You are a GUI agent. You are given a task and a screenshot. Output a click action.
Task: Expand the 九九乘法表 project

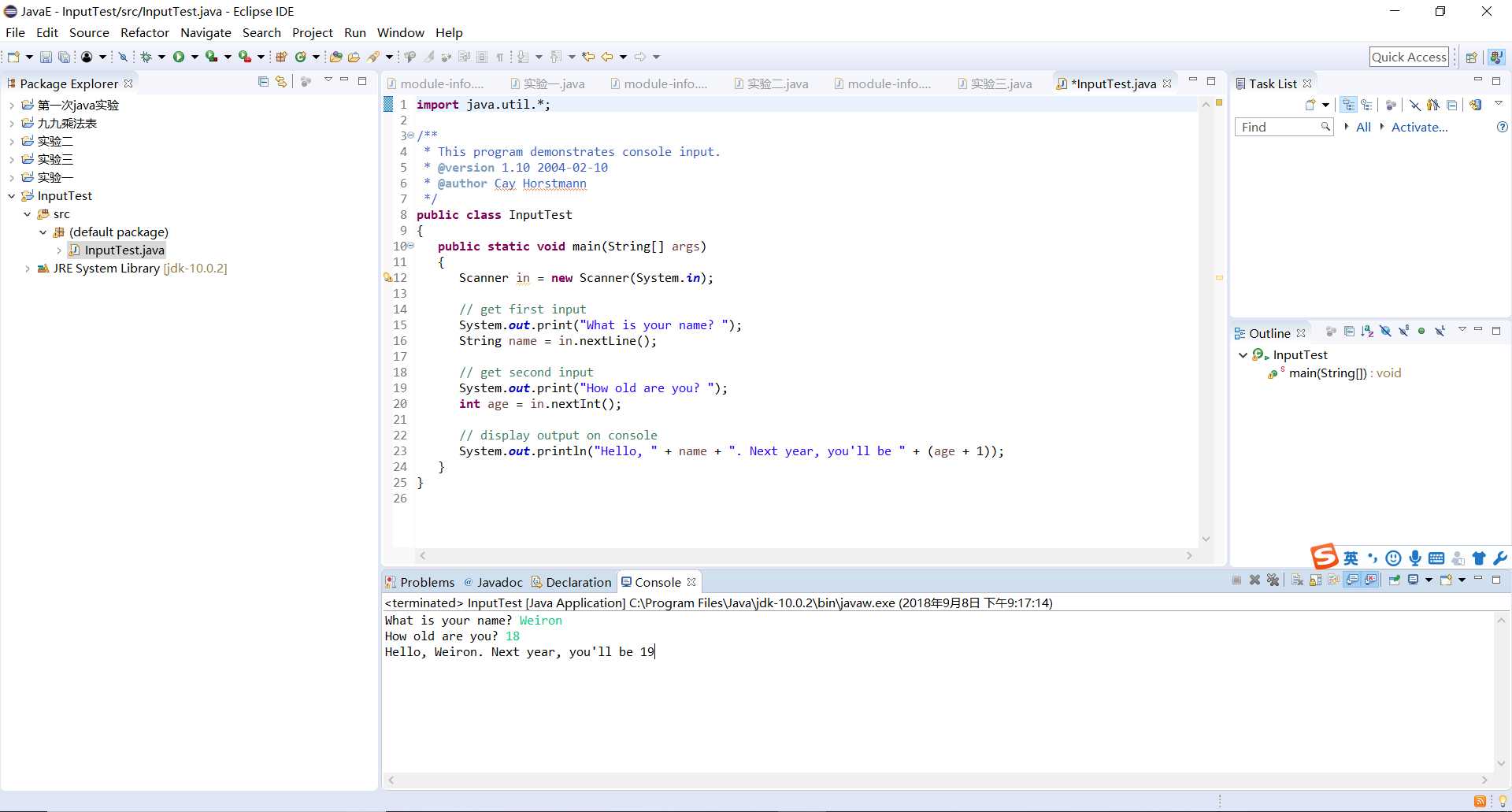point(11,123)
